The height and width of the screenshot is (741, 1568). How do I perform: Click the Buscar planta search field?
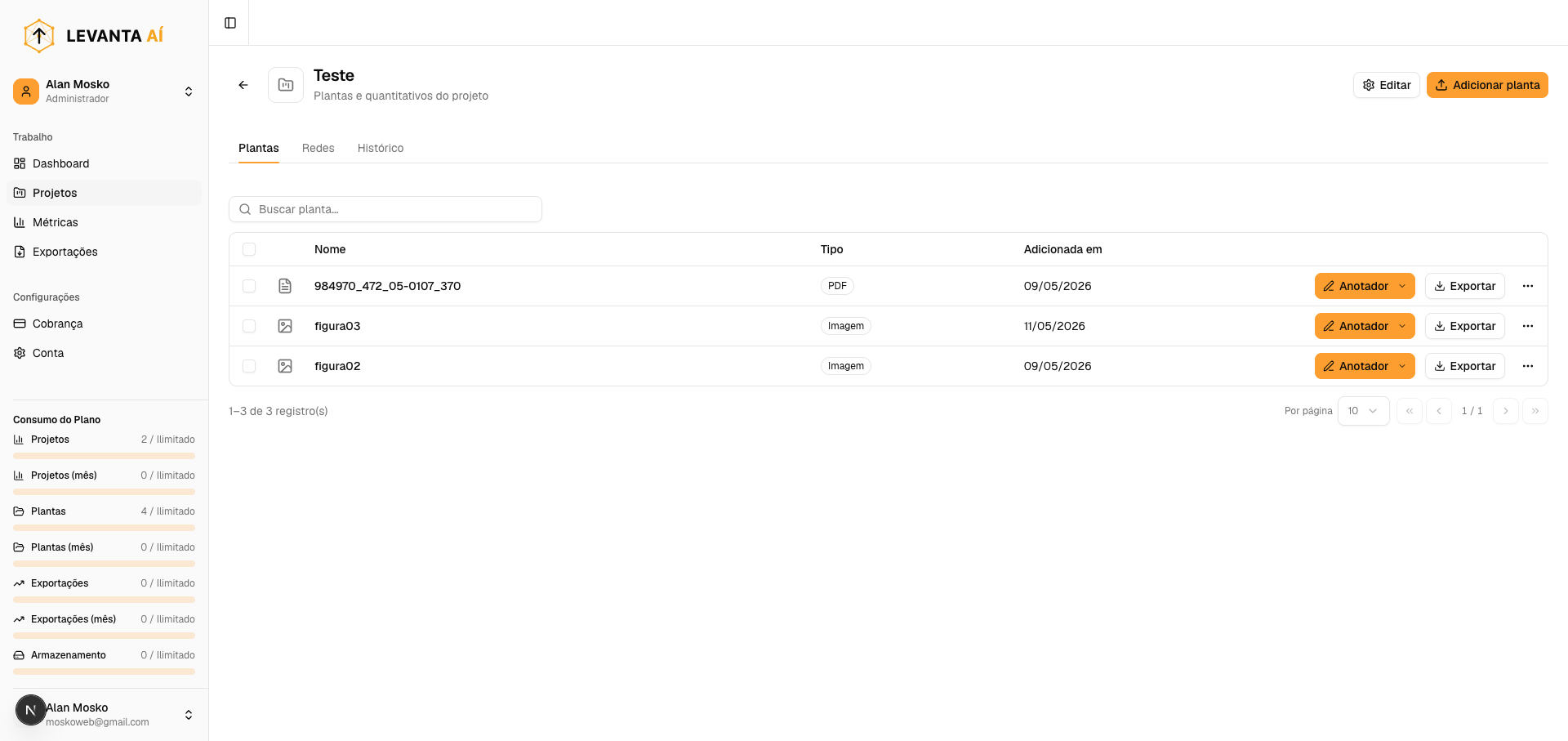point(385,209)
